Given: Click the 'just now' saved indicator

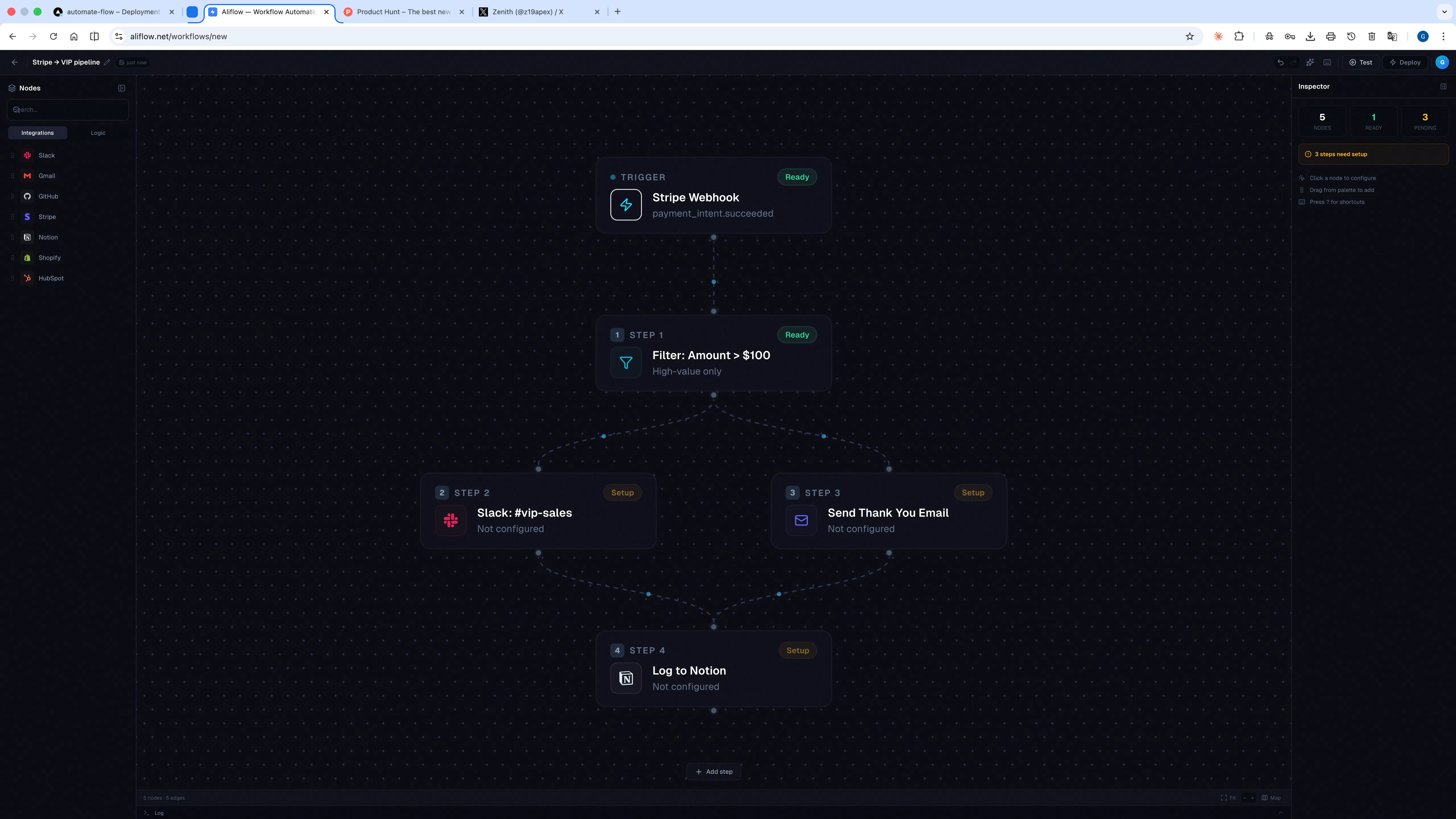Looking at the screenshot, I should (133, 62).
